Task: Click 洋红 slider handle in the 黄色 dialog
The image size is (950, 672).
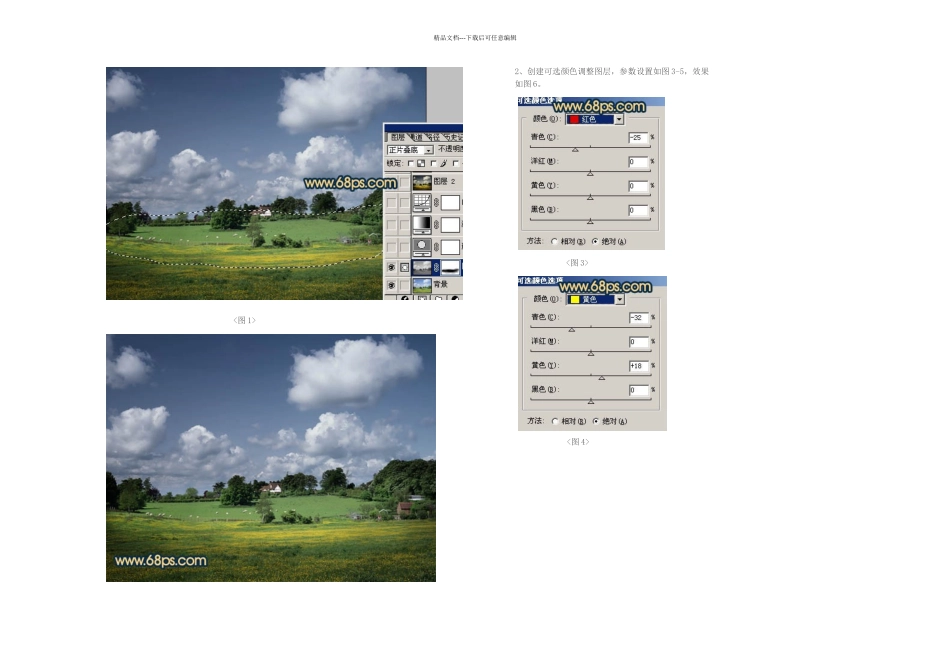Action: click(591, 354)
